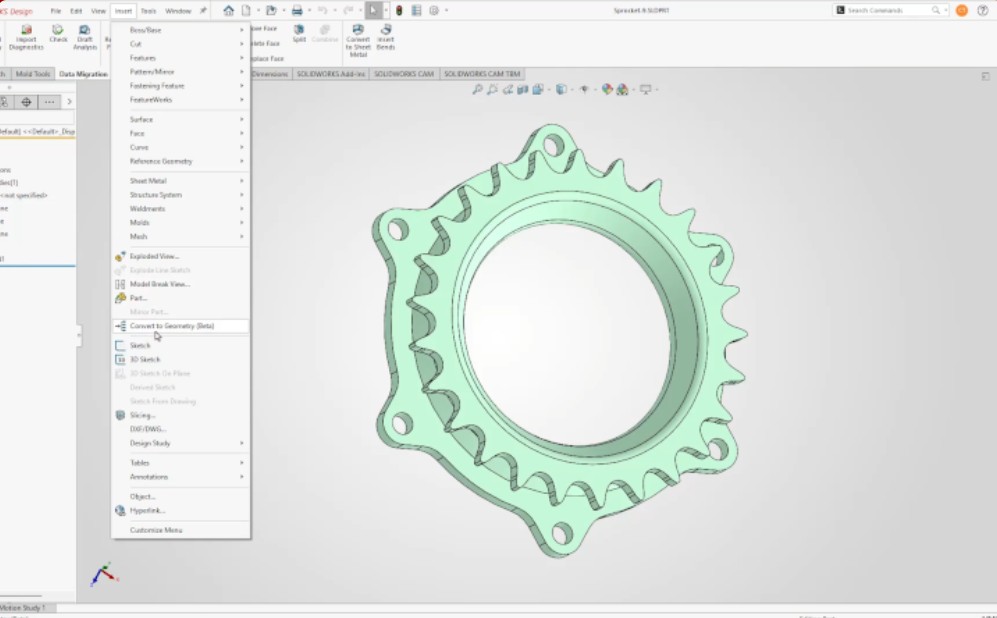Screen dimensions: 997x618
Task: Click the Split tool icon
Action: tap(299, 34)
